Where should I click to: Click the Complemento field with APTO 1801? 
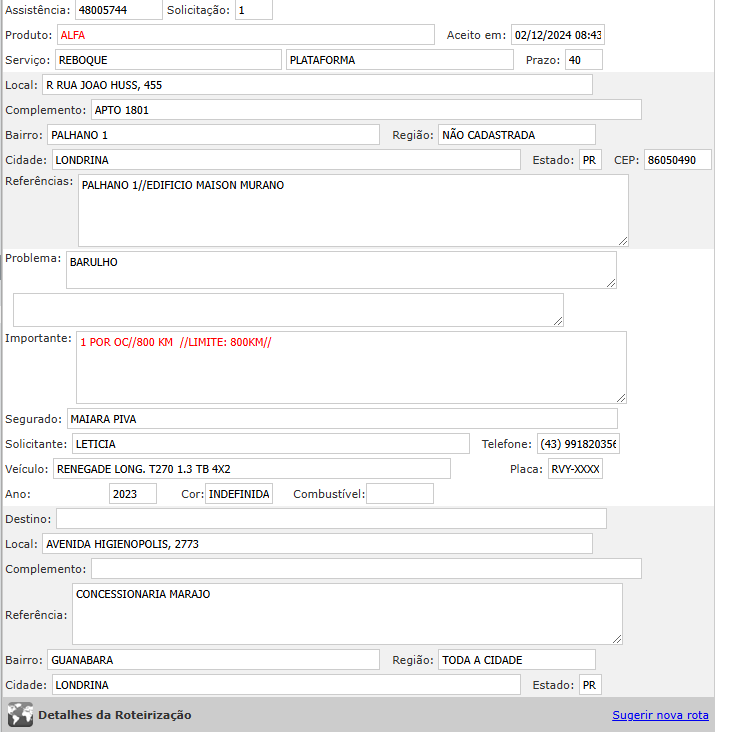[366, 110]
